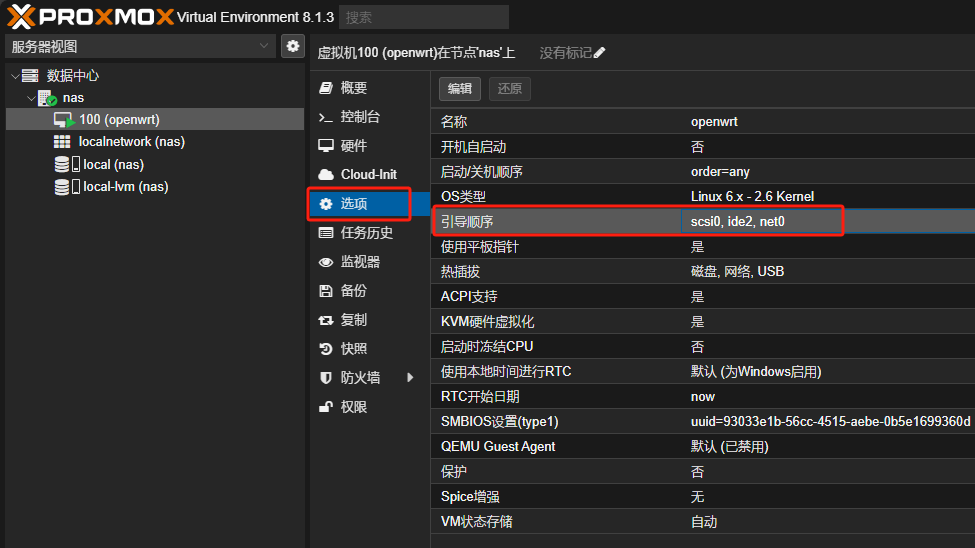Screen dimensions: 975x548
Task: Collapse the 数据中心 tree node
Action: [15, 76]
